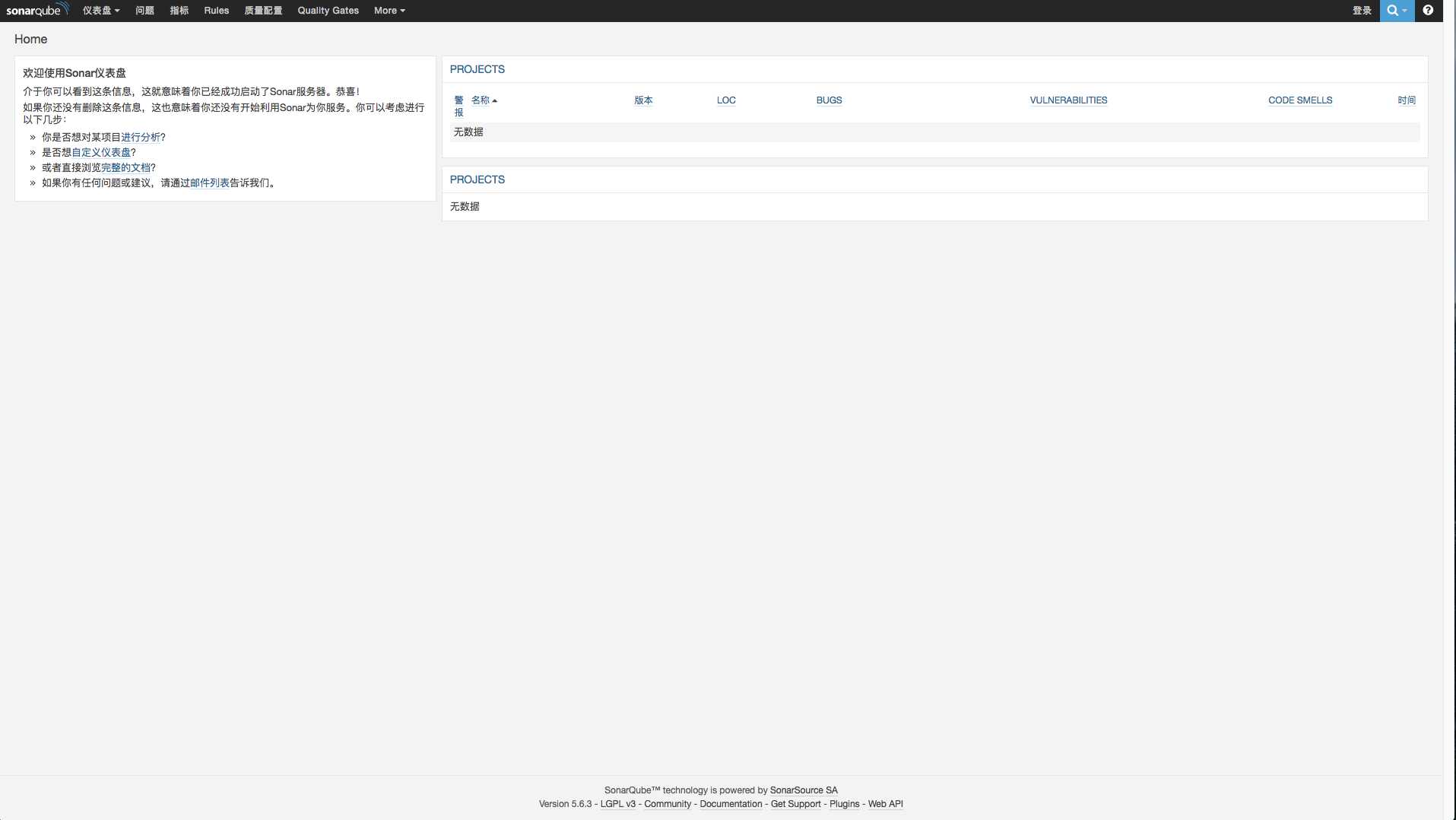Open the 问题 menu item
Screen dimensions: 1456x820
pos(144,11)
